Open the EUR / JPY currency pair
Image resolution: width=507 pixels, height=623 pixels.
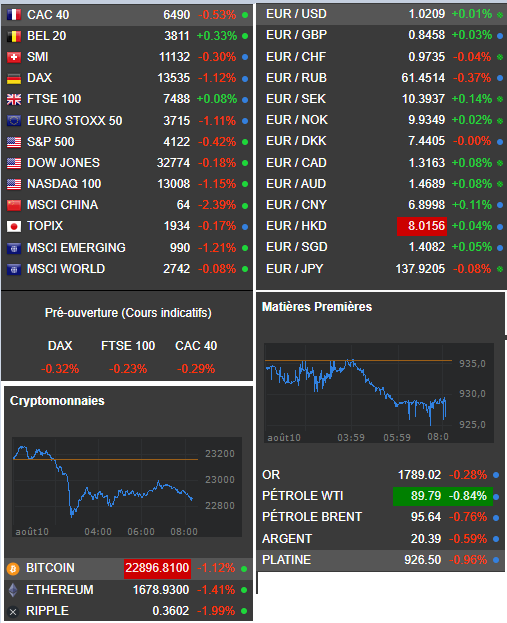(x=295, y=269)
